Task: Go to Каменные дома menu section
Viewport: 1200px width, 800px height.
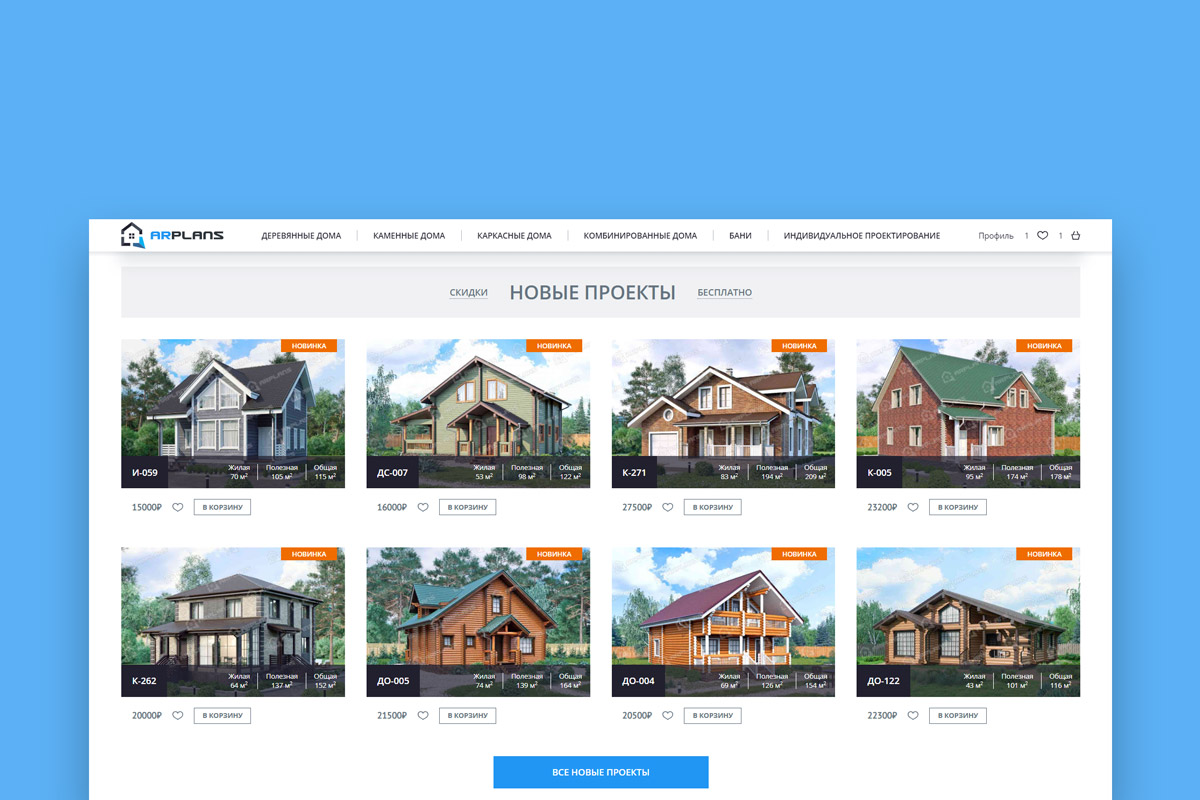Action: click(409, 236)
